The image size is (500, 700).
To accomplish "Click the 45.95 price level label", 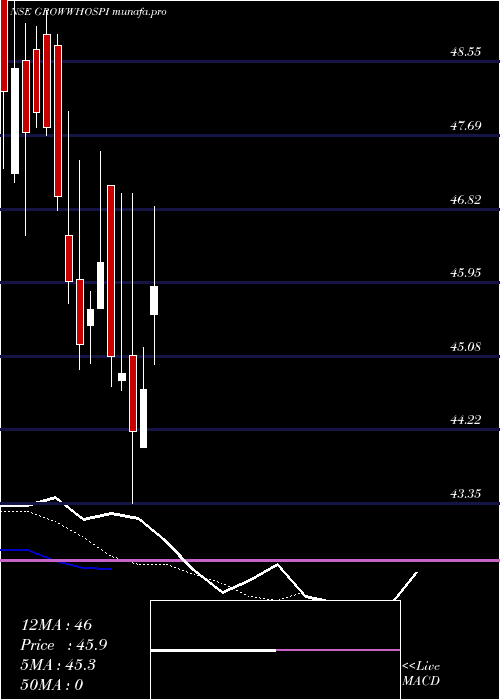I will pyautogui.click(x=465, y=272).
